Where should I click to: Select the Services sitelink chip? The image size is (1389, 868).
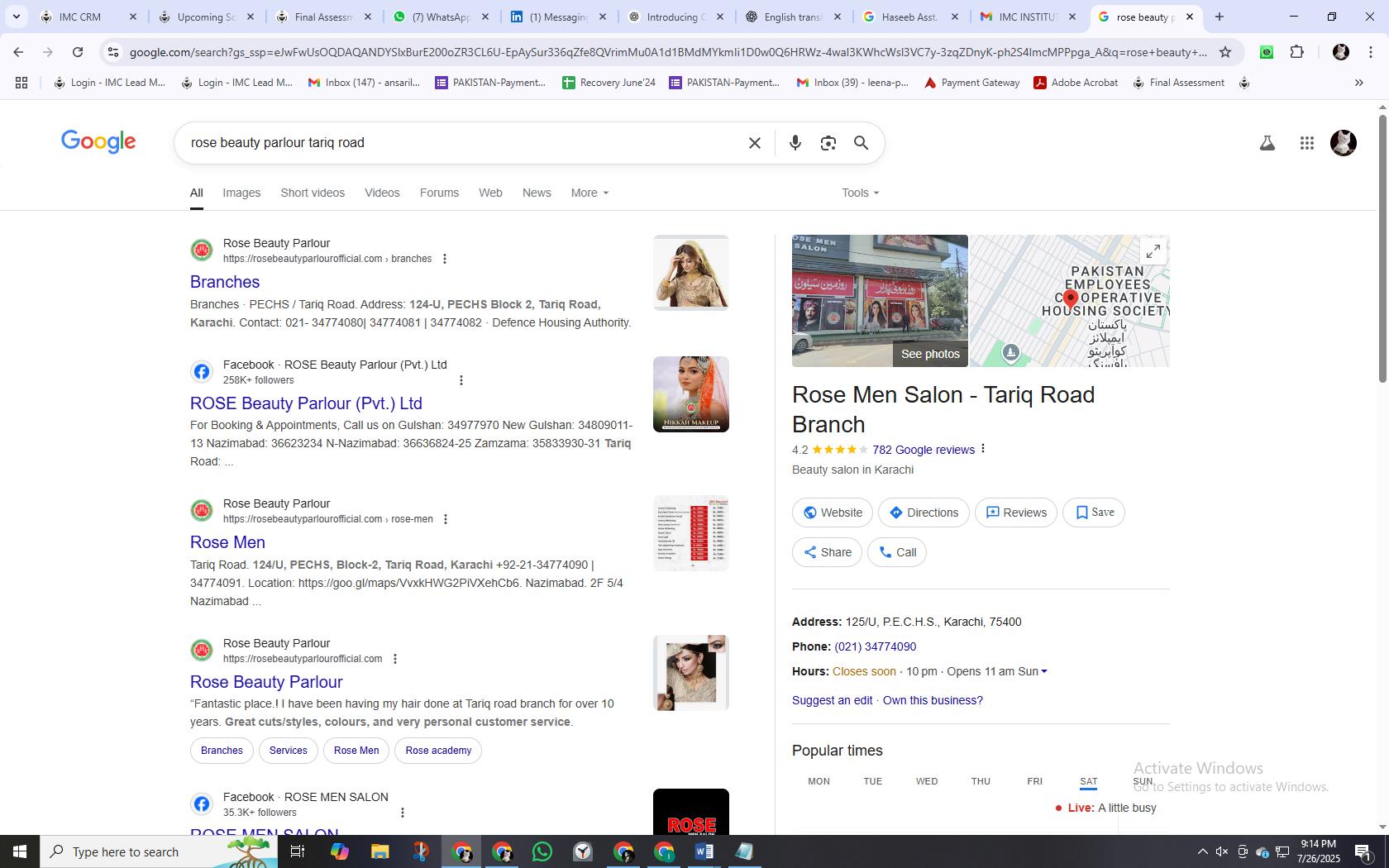pyautogui.click(x=288, y=751)
